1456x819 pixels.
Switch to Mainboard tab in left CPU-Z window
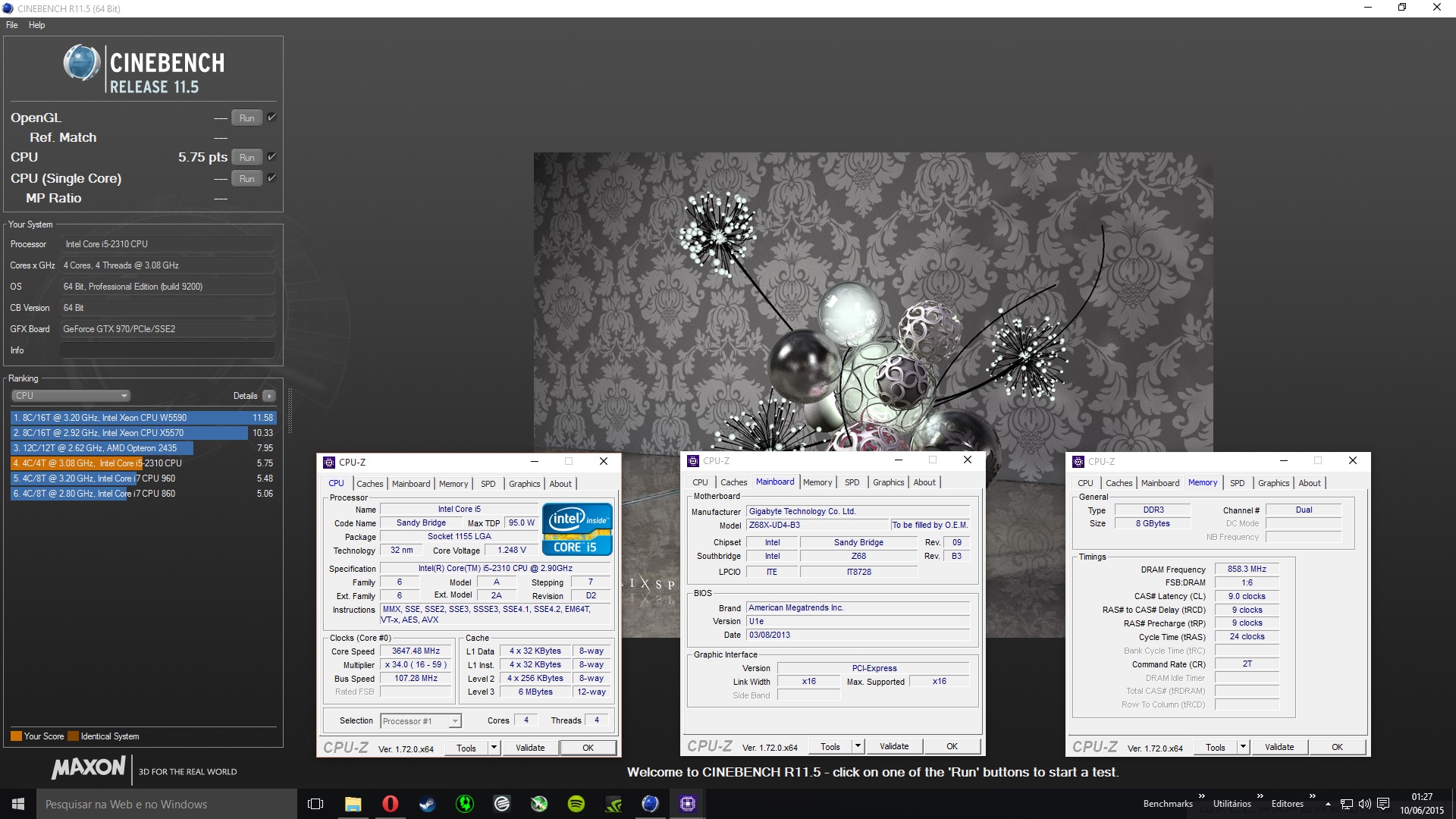click(x=411, y=484)
